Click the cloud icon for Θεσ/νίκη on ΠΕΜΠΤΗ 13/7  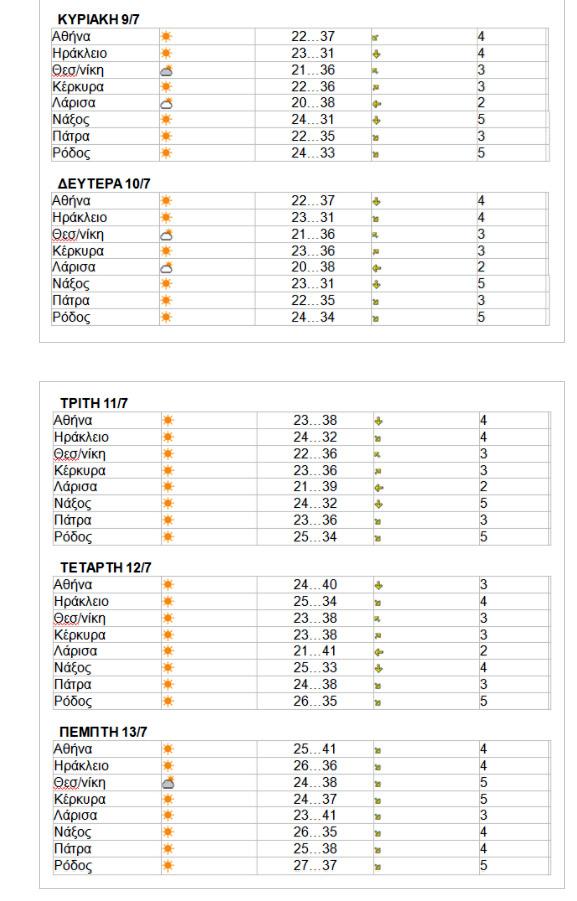tap(168, 783)
